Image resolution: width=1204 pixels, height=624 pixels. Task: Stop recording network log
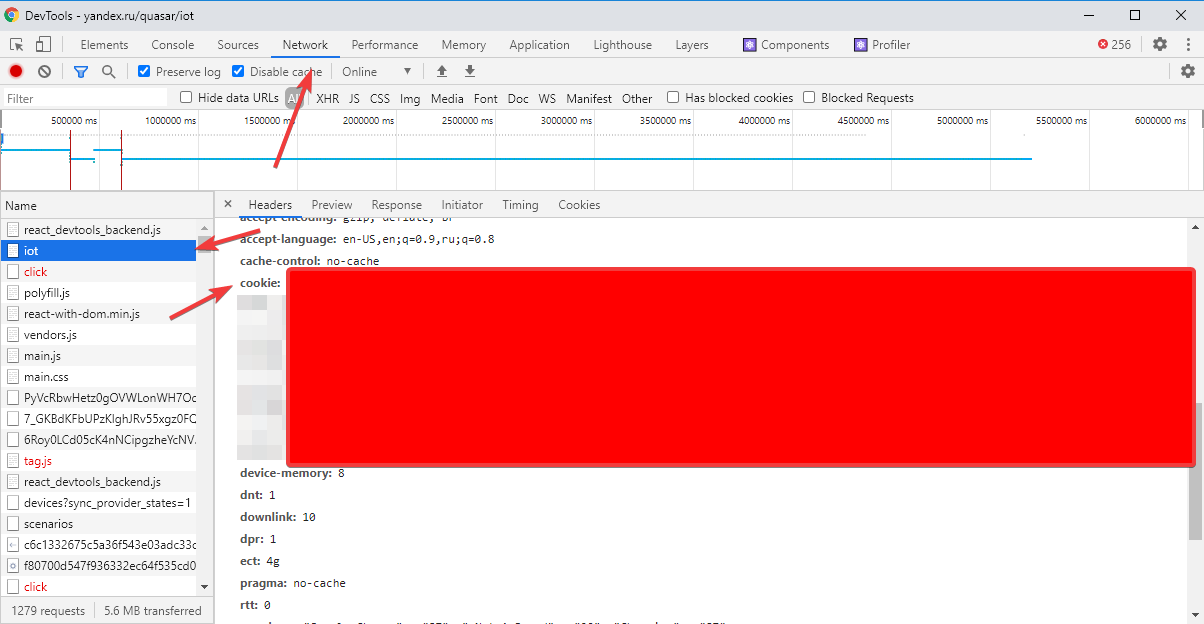(x=16, y=71)
